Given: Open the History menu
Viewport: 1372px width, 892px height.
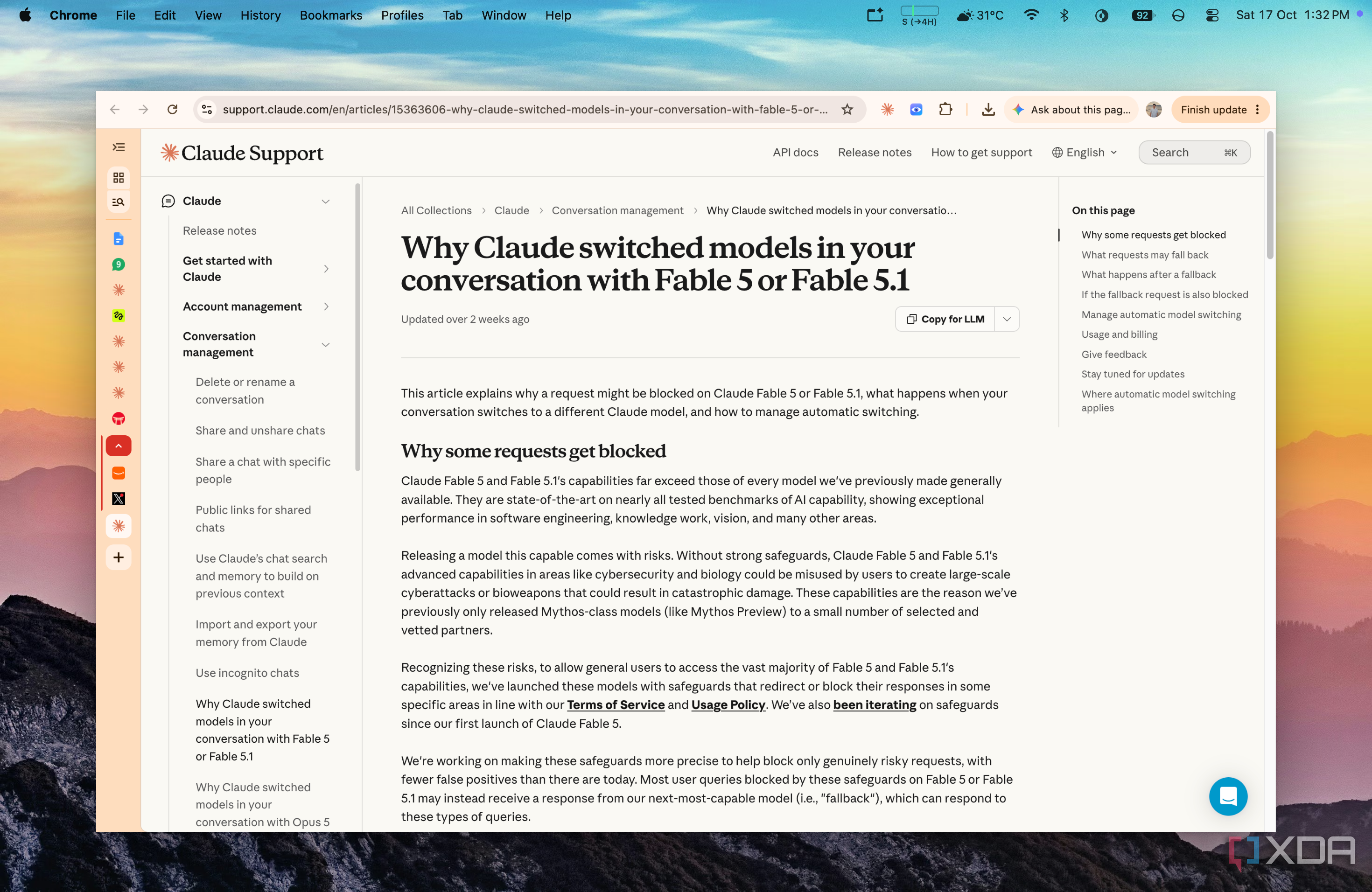Looking at the screenshot, I should 260,15.
